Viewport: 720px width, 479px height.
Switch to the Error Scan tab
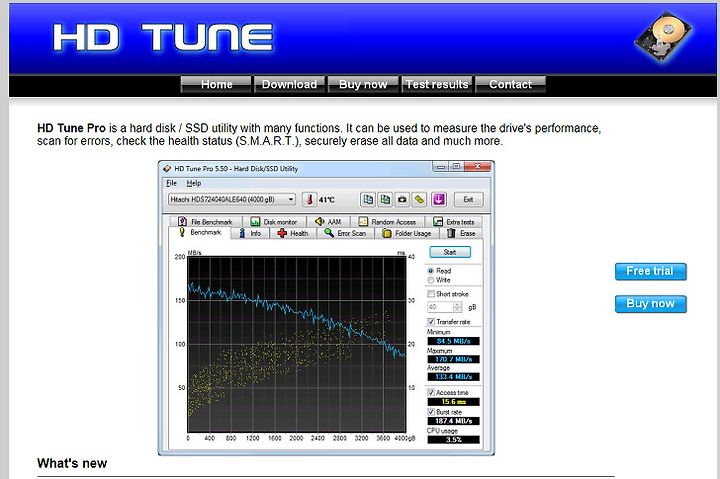tap(345, 233)
